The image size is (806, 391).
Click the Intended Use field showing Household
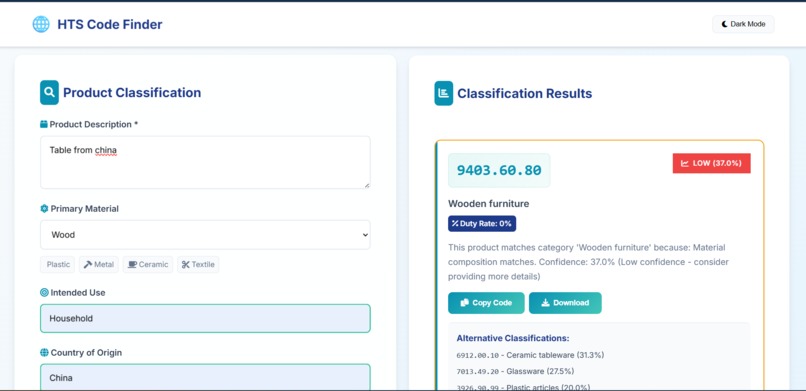(x=205, y=319)
